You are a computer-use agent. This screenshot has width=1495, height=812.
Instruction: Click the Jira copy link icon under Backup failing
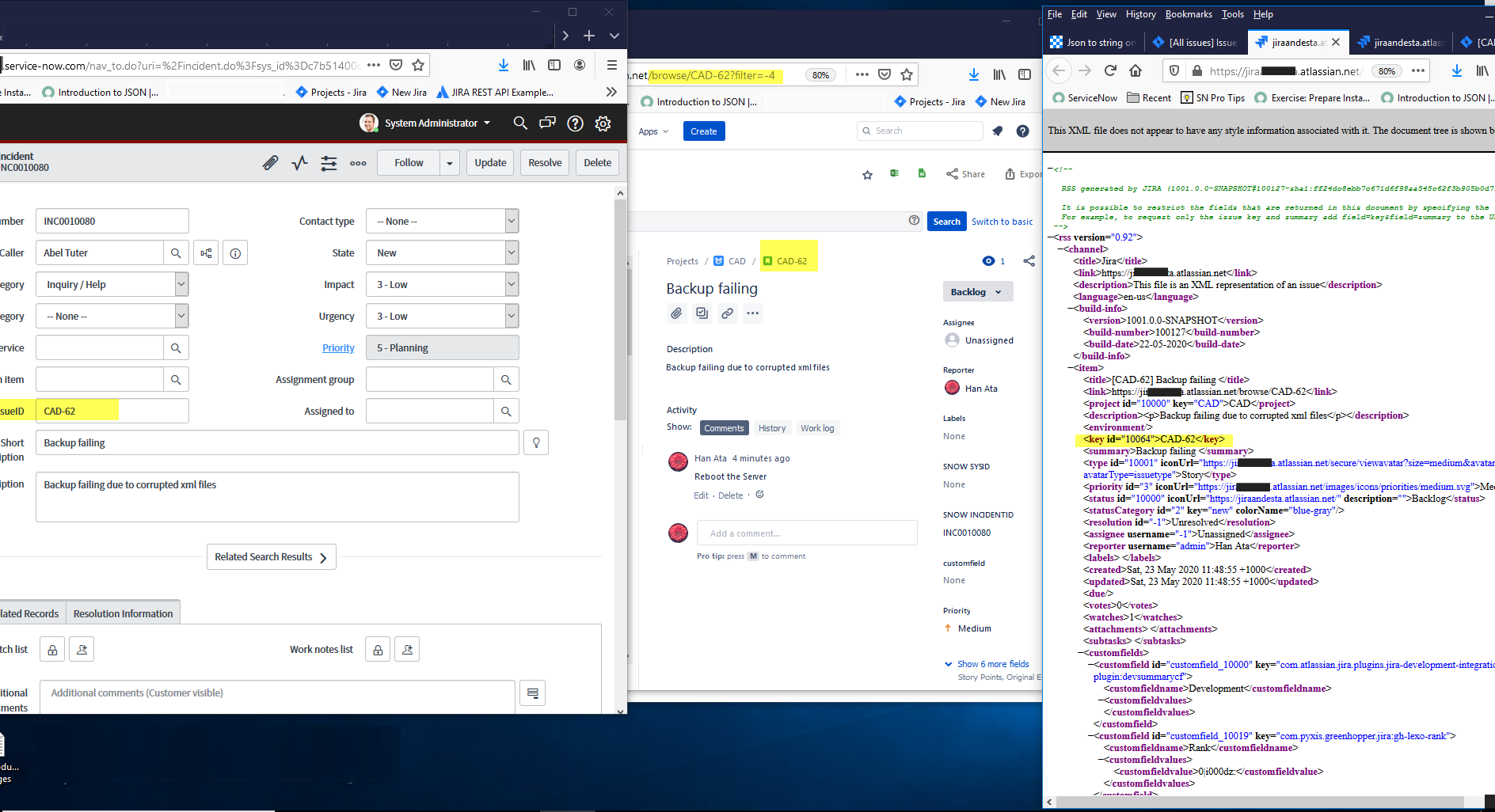tap(727, 313)
